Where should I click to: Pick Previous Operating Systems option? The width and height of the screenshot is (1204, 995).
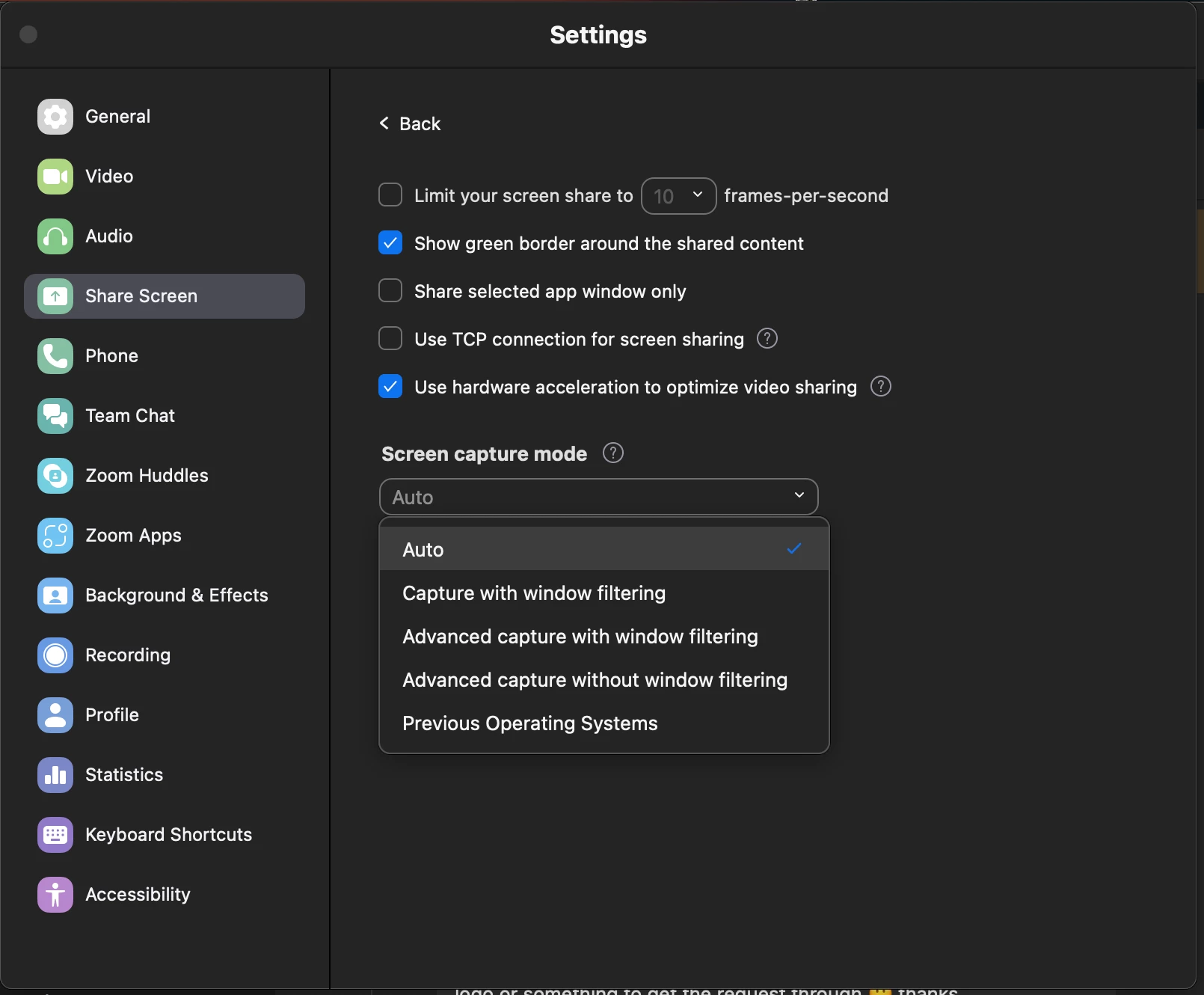(529, 723)
